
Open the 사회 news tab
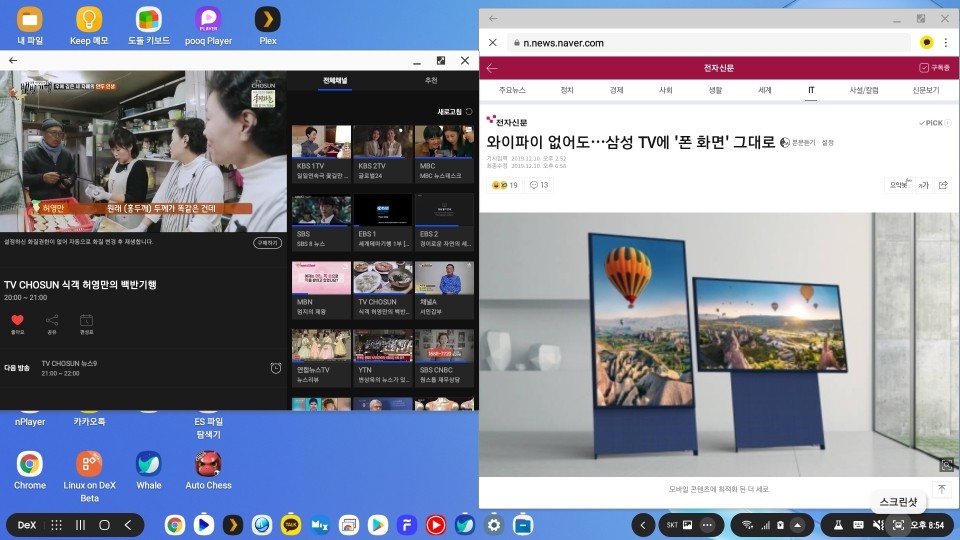[666, 90]
